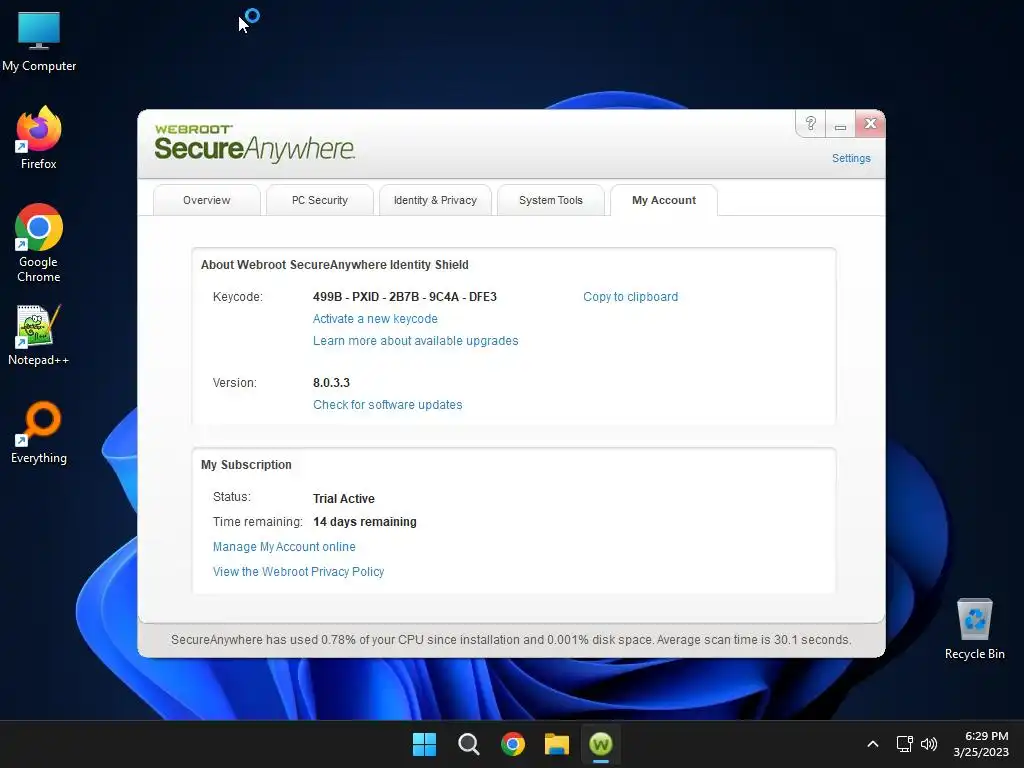Switch to the PC Security tab
Viewport: 1024px width, 768px height.
[x=320, y=200]
